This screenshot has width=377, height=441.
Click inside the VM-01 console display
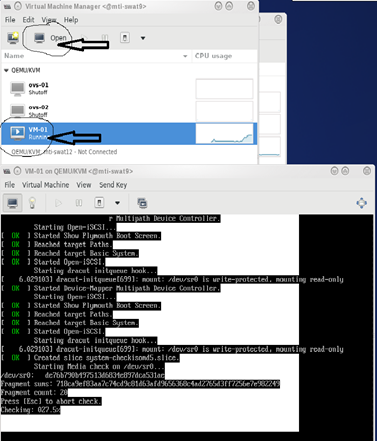[187, 327]
